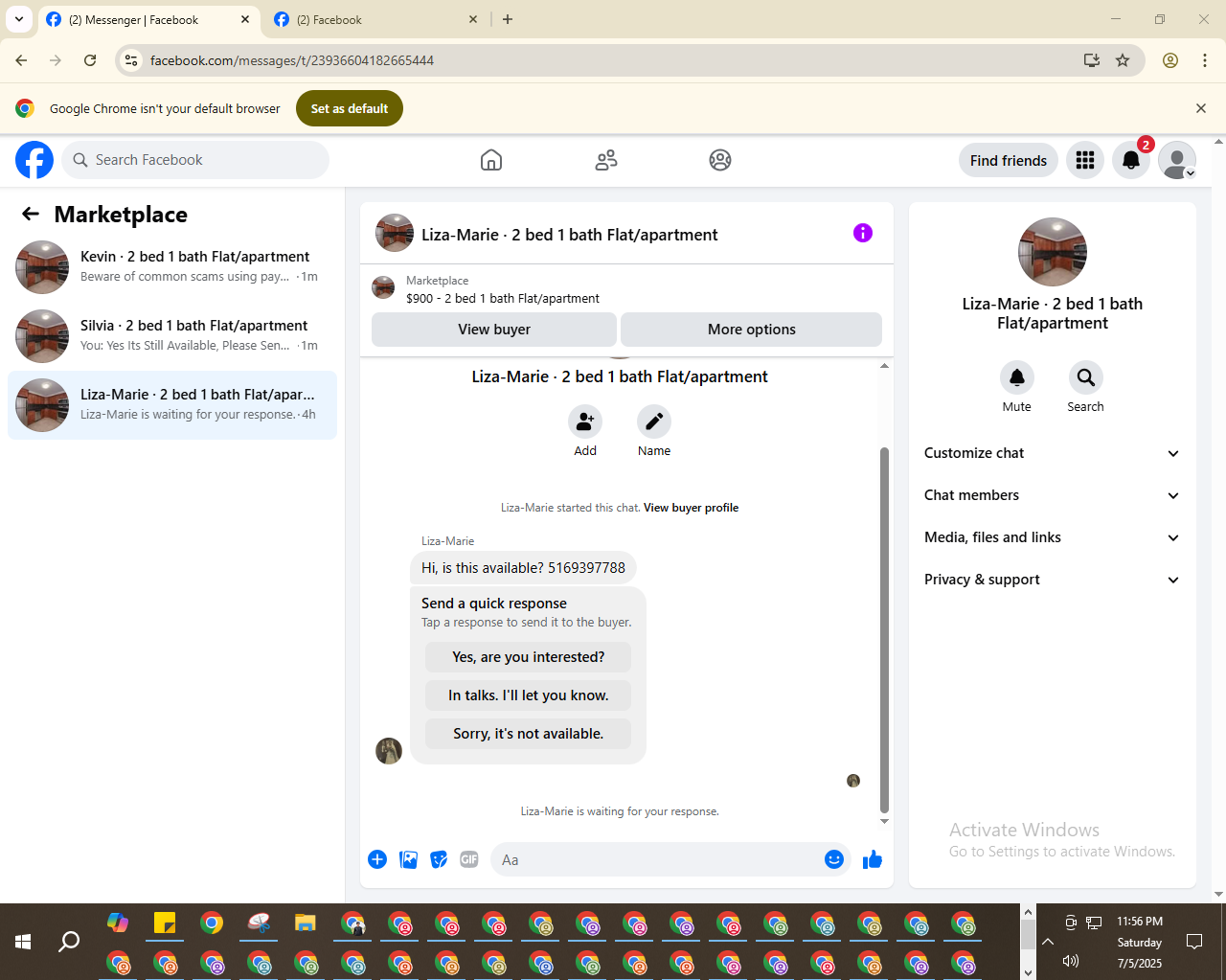Screen dimensions: 1226x980
Task: Click More options button
Action: [752, 330]
